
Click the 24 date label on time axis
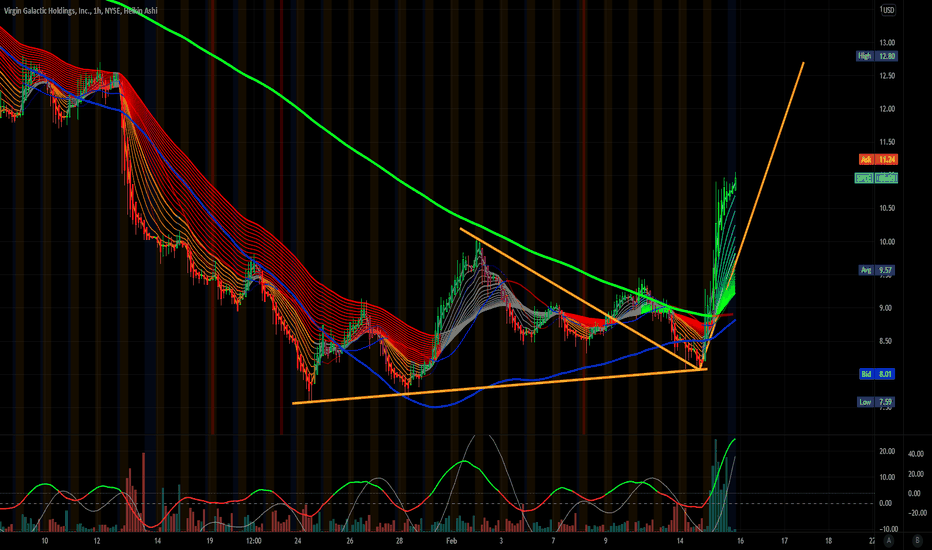(298, 541)
